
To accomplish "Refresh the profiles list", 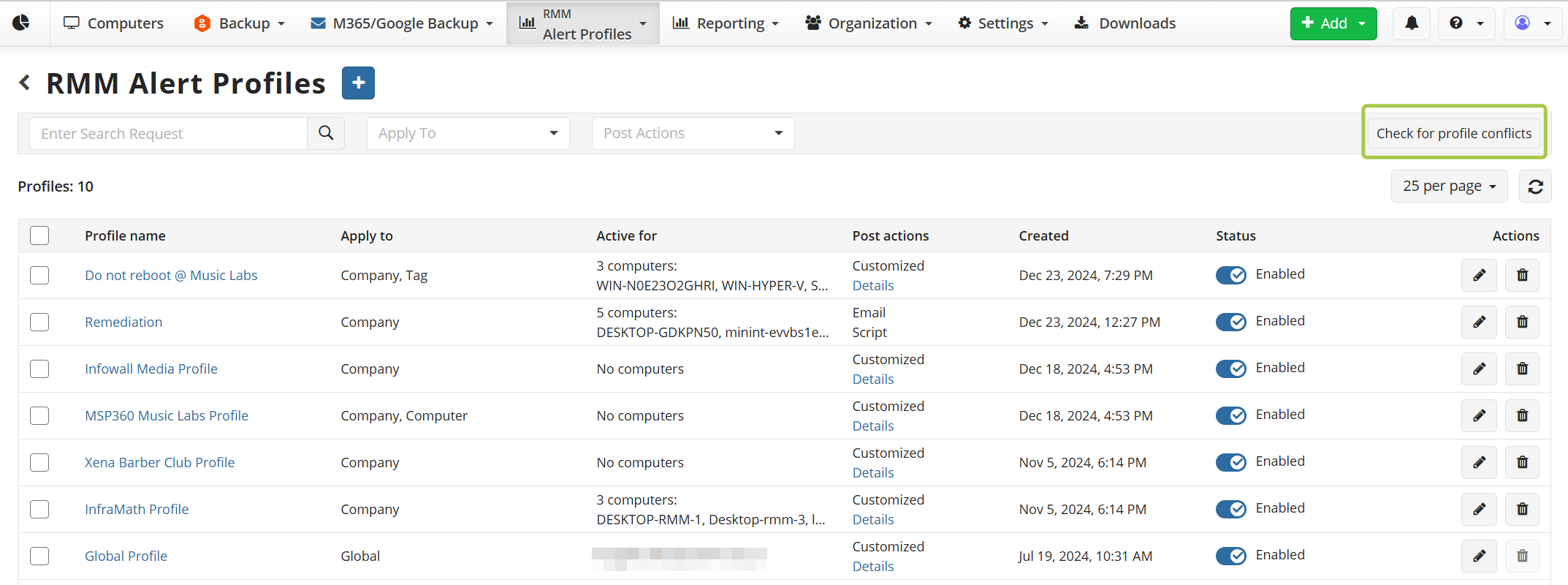I will (x=1535, y=186).
